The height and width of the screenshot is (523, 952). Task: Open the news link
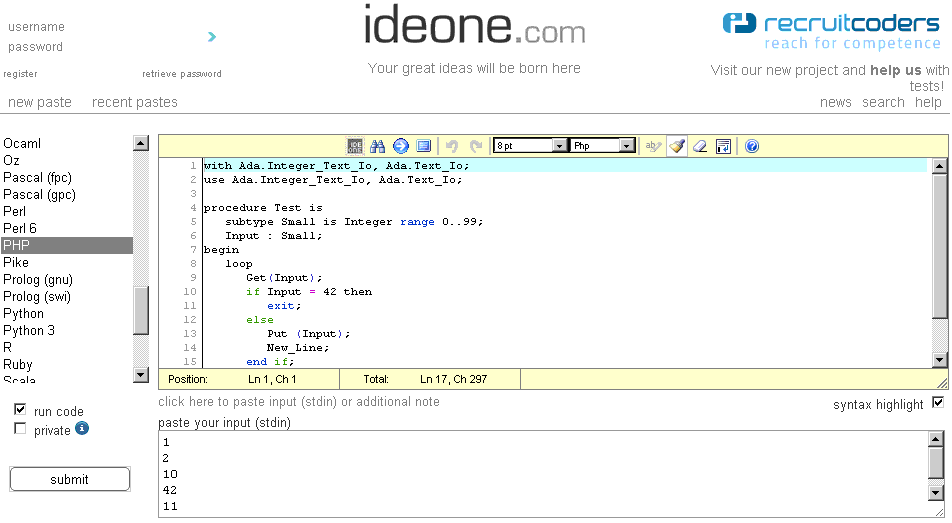click(835, 102)
